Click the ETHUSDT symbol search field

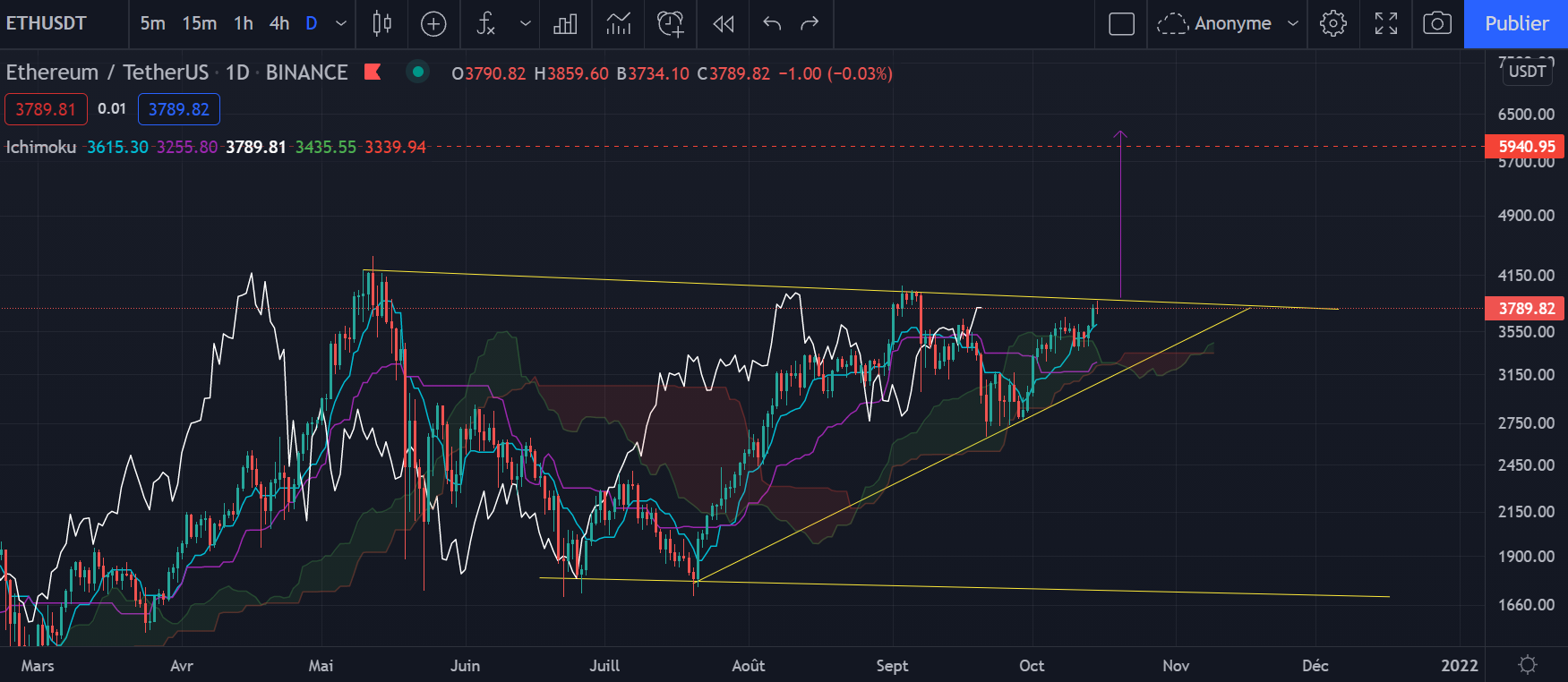tap(47, 24)
